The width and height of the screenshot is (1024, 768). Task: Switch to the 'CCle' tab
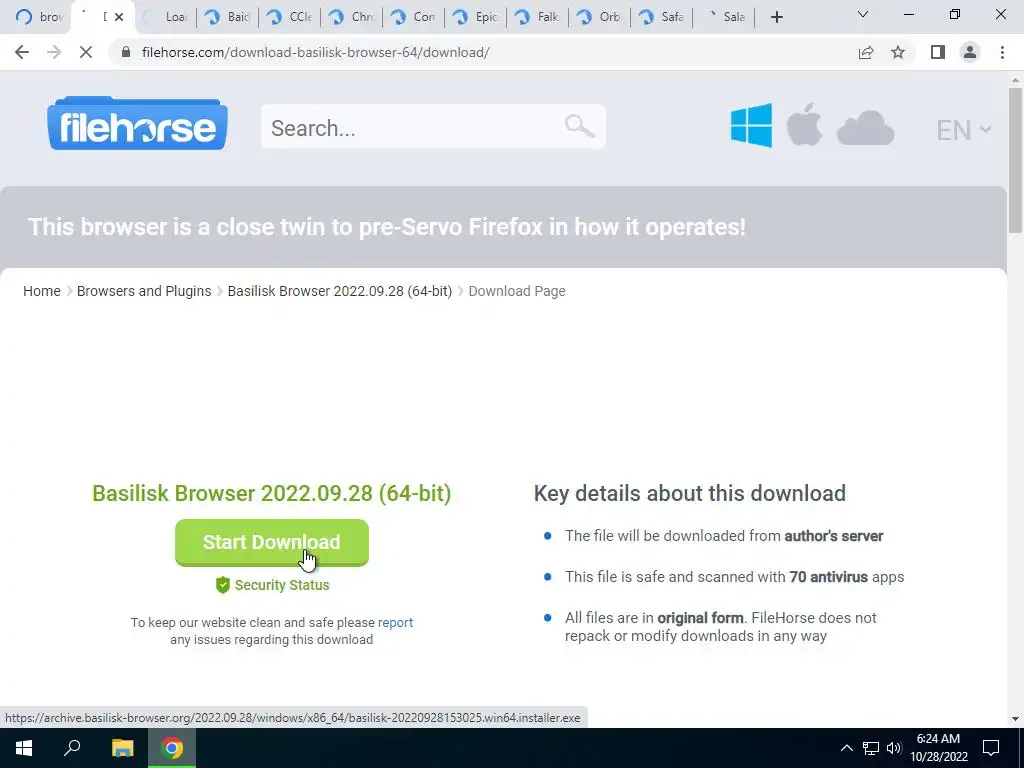tap(289, 17)
